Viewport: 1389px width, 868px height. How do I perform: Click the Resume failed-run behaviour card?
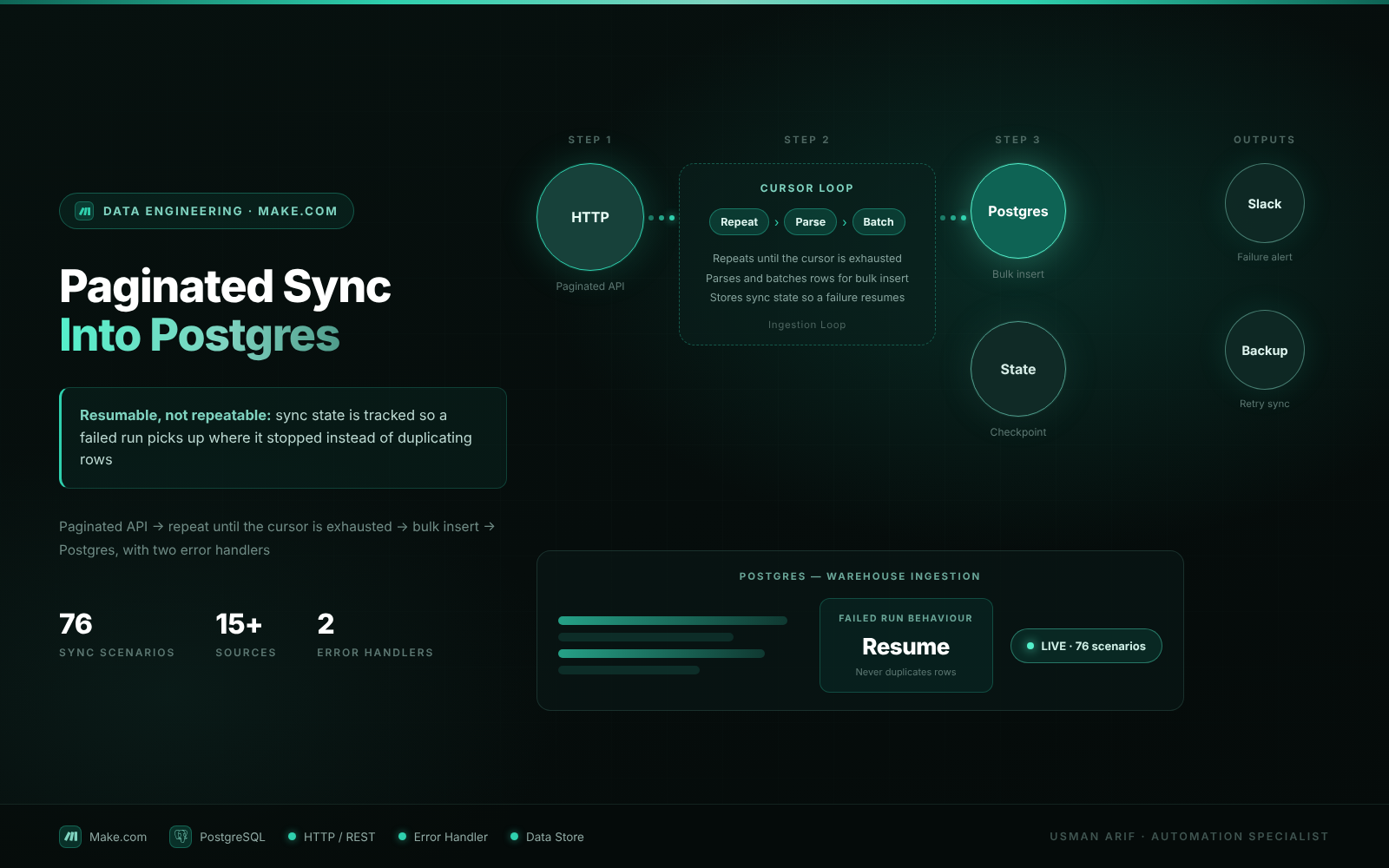point(906,645)
